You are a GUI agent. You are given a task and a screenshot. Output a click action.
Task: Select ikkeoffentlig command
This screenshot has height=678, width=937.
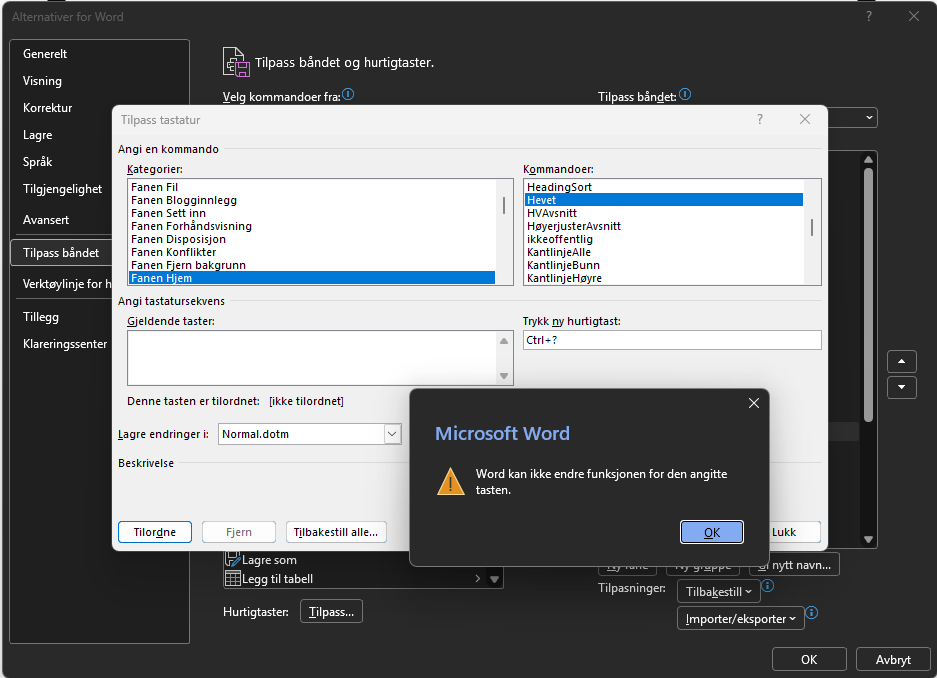(x=663, y=239)
